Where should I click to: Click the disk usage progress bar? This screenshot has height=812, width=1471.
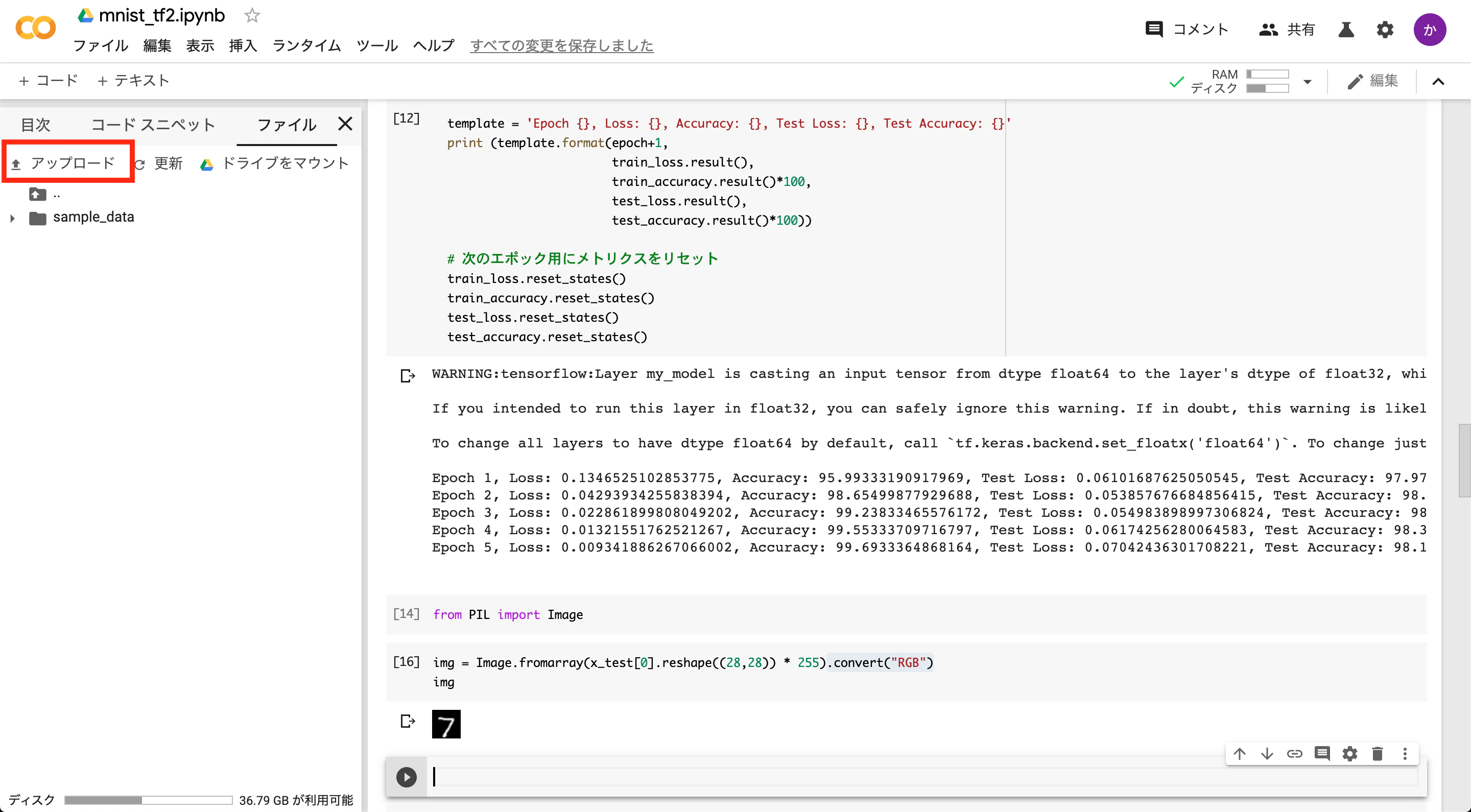tap(148, 799)
